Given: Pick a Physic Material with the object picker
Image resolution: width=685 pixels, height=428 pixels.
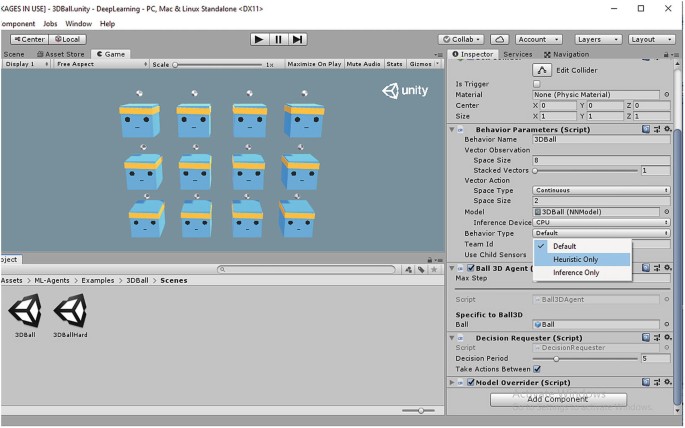Looking at the screenshot, I should coord(667,94).
